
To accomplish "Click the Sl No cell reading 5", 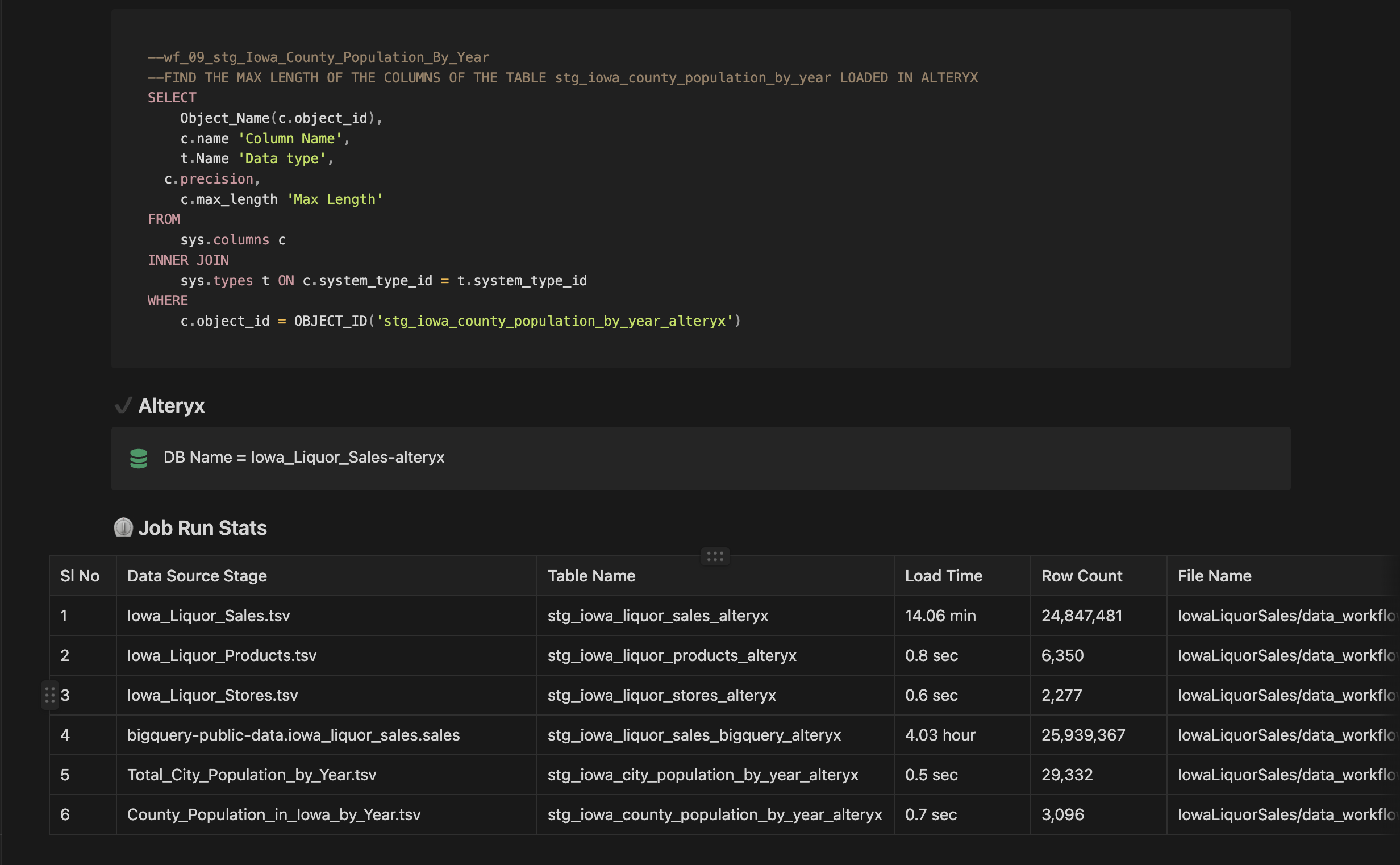I will (x=83, y=775).
